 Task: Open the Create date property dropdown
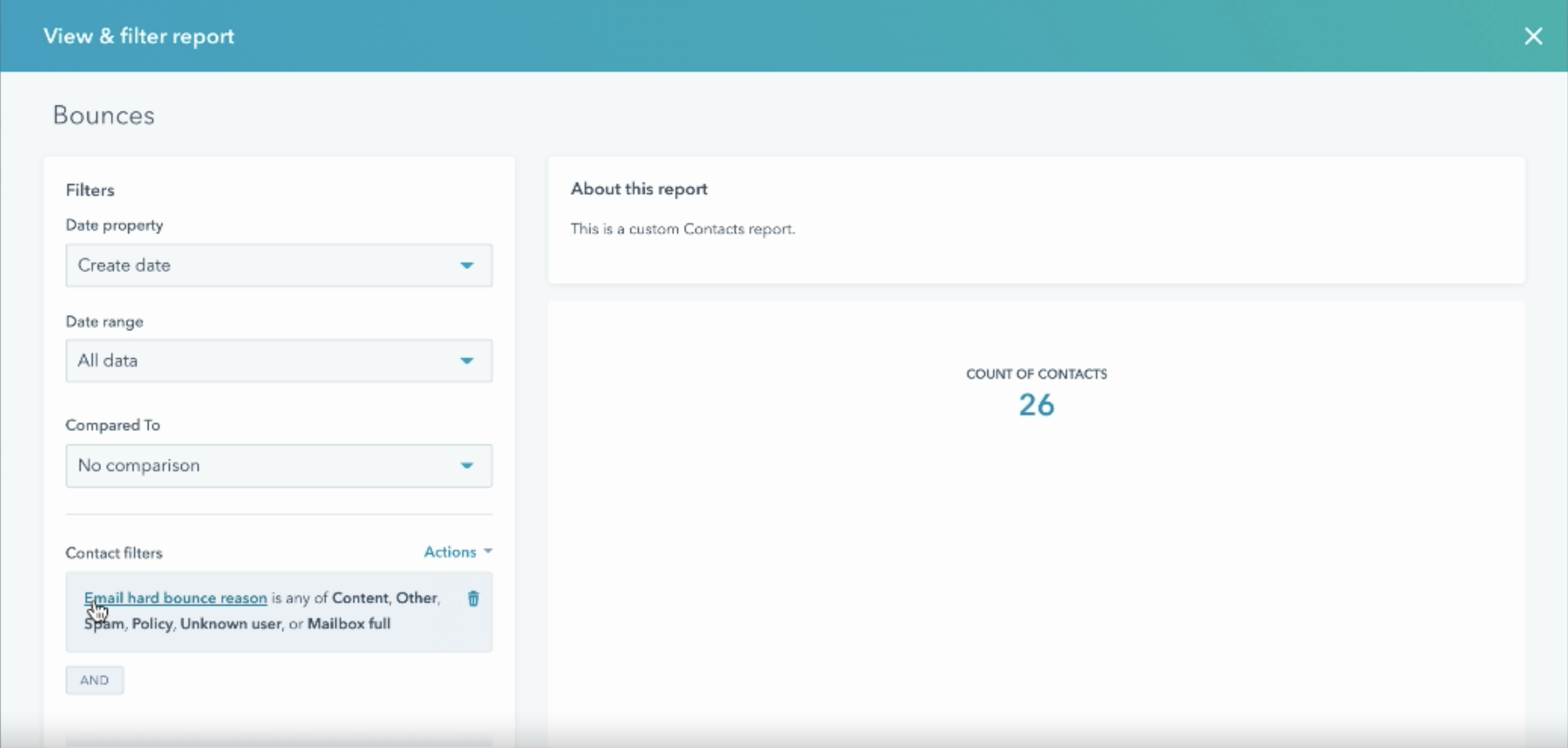[278, 265]
